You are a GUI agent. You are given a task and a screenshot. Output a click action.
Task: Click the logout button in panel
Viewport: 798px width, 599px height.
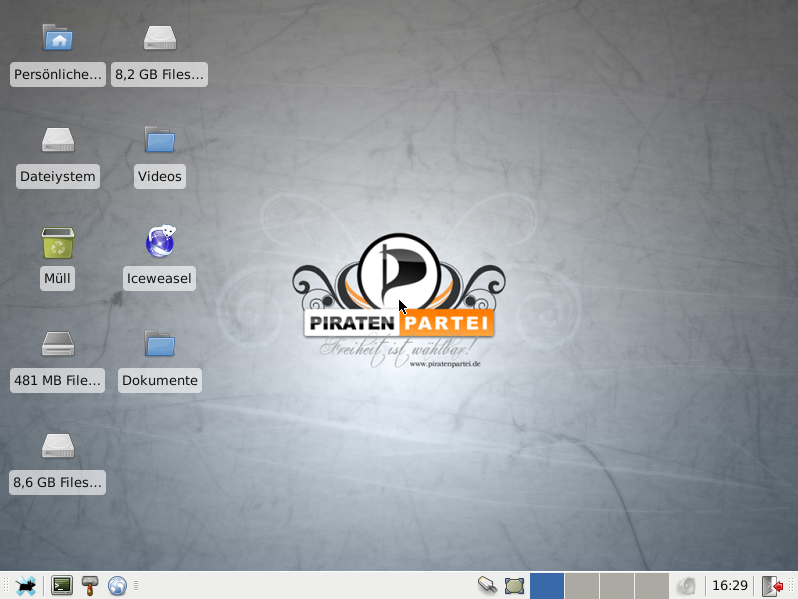click(x=772, y=586)
